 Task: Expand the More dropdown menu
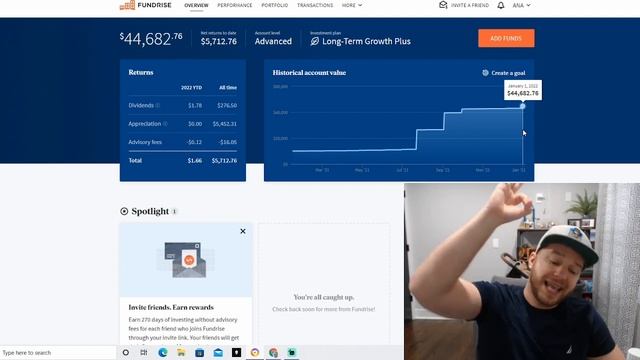(x=352, y=5)
